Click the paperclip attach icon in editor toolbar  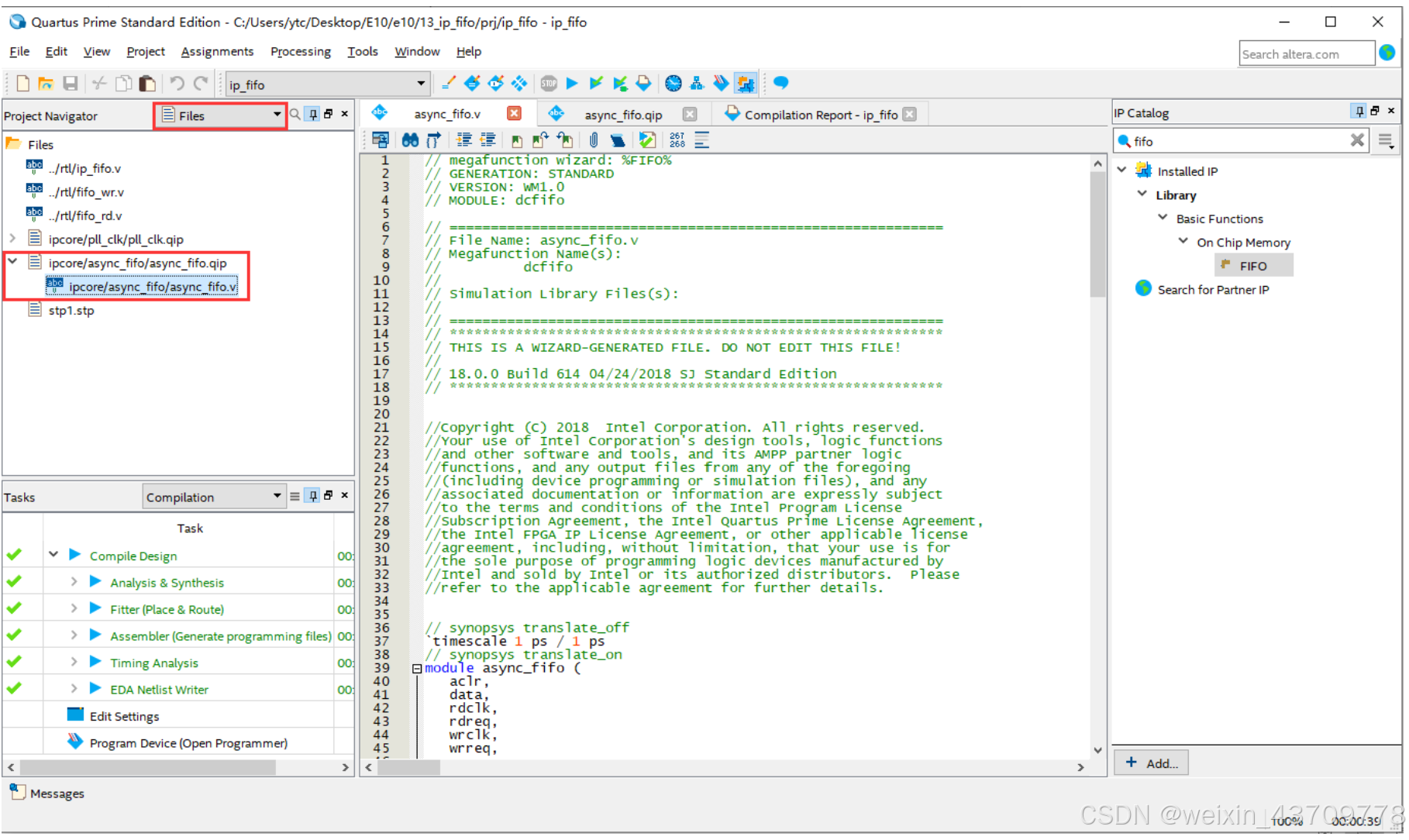[593, 140]
